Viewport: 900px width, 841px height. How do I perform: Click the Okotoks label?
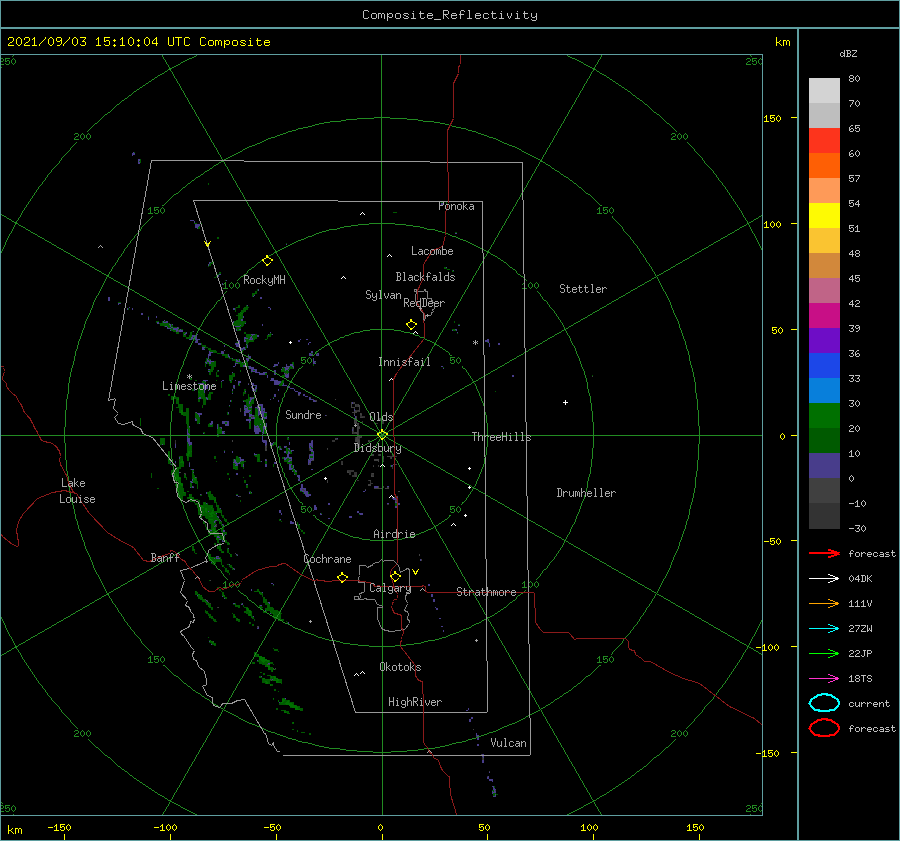[400, 667]
